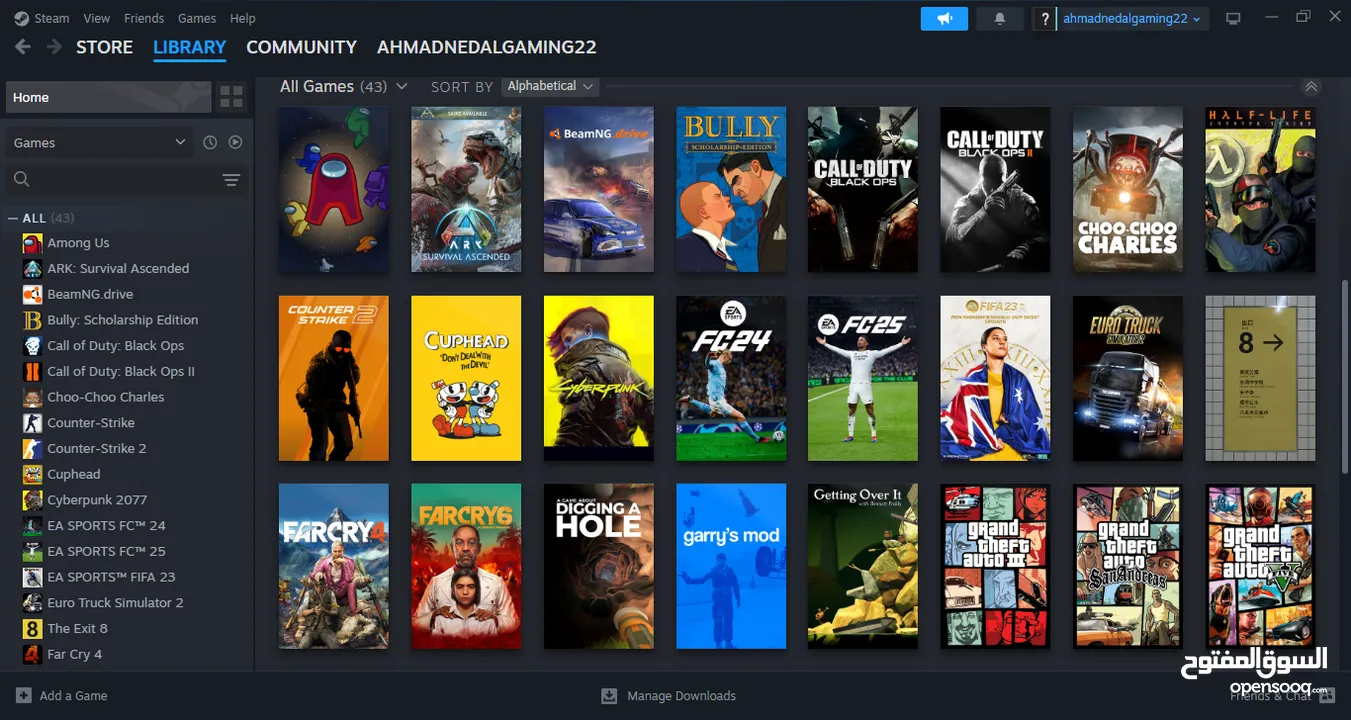
Task: Open the advanced filter icon beside search
Action: pyautogui.click(x=231, y=180)
